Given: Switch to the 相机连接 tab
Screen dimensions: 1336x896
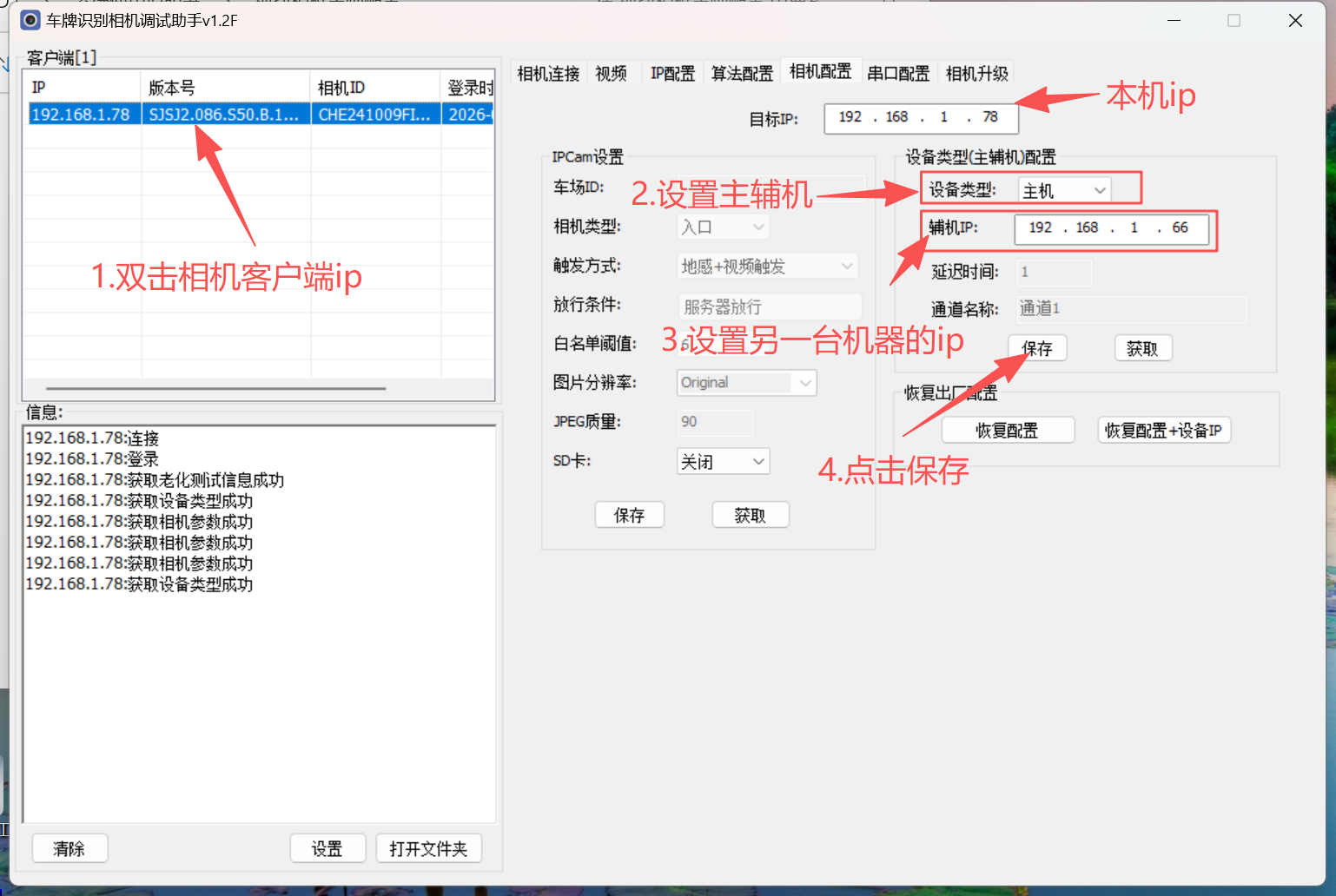Looking at the screenshot, I should point(548,74).
